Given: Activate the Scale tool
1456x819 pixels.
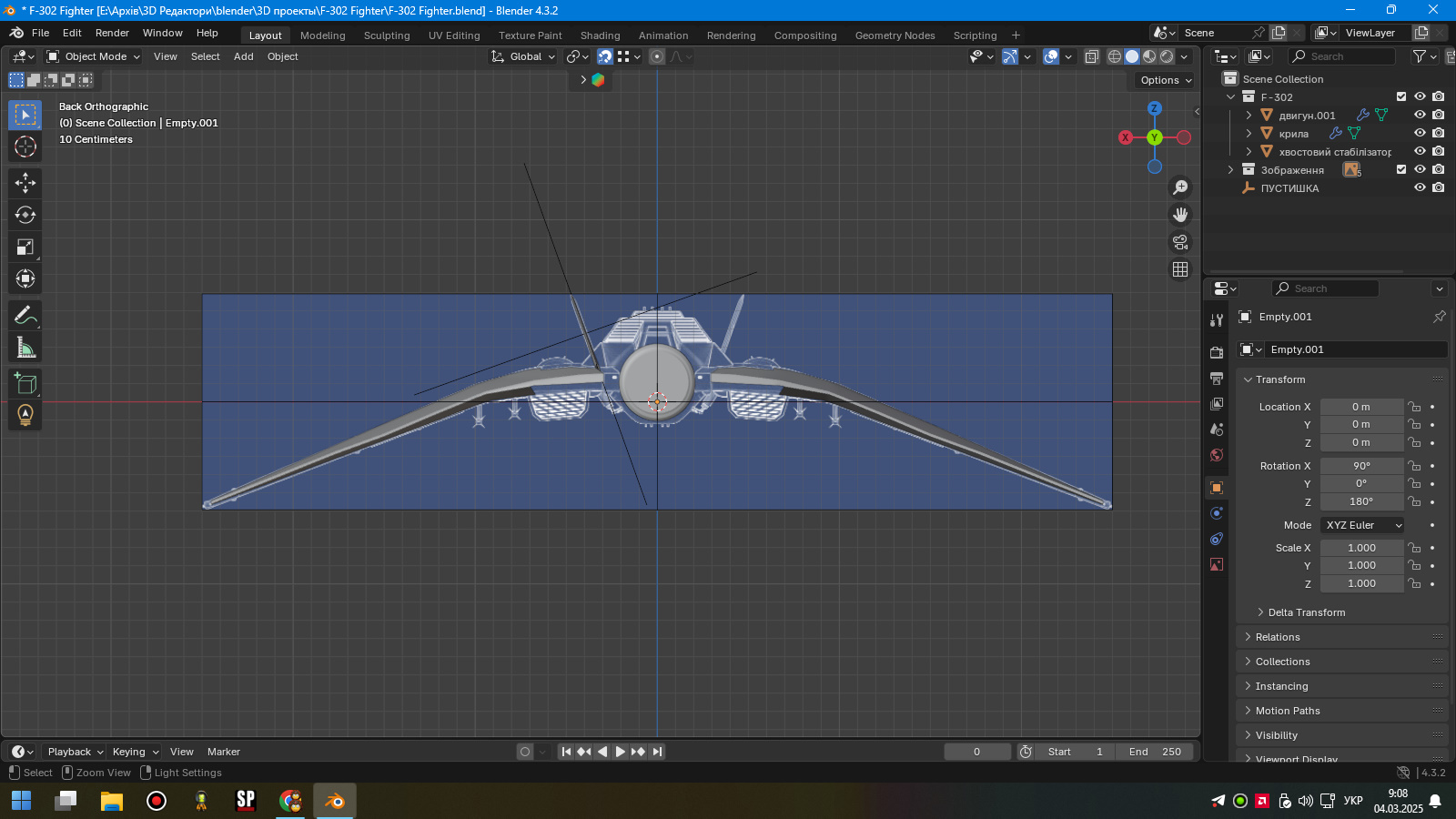Looking at the screenshot, I should [25, 247].
